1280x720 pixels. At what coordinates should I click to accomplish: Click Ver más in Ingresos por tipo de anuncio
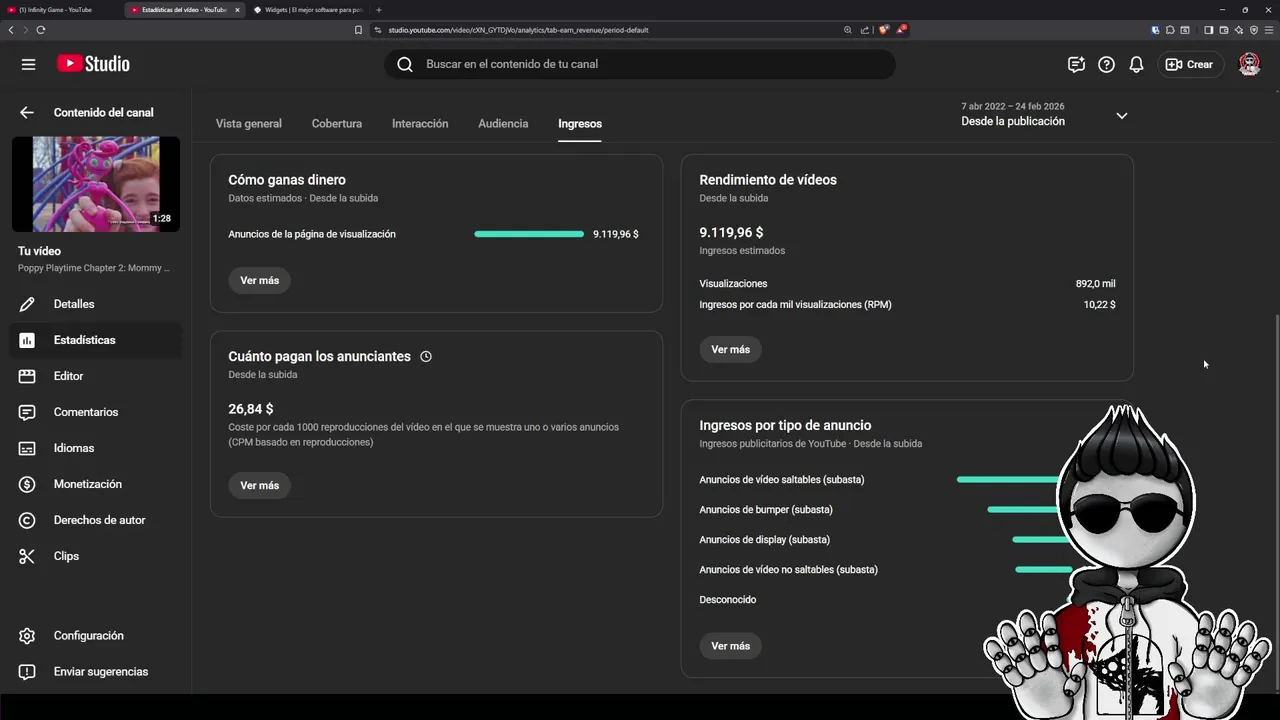[x=731, y=646]
